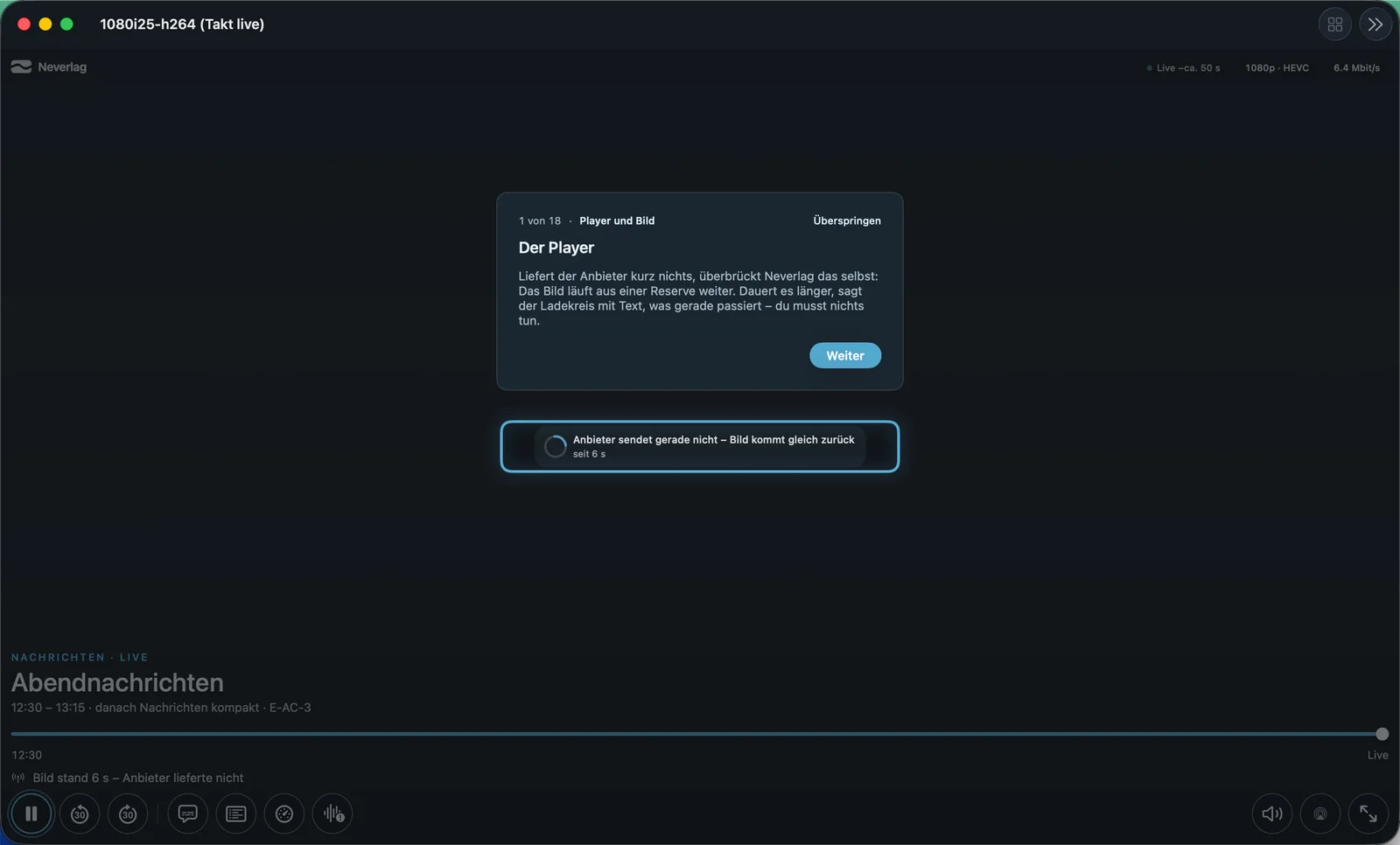Click the '1080p · HEVC' quality label
The width and height of the screenshot is (1400, 845).
(1277, 67)
